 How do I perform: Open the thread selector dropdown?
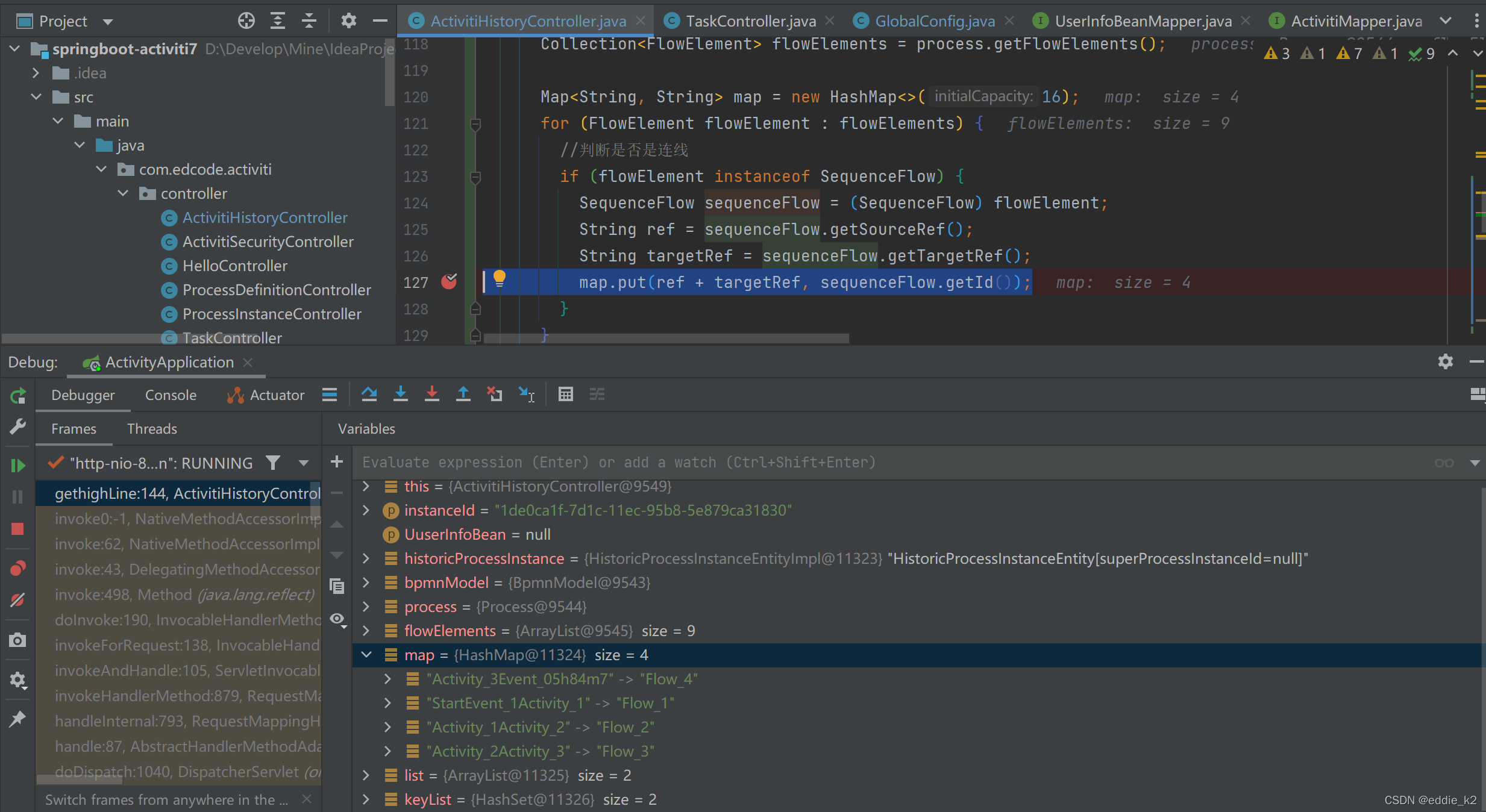(x=303, y=463)
